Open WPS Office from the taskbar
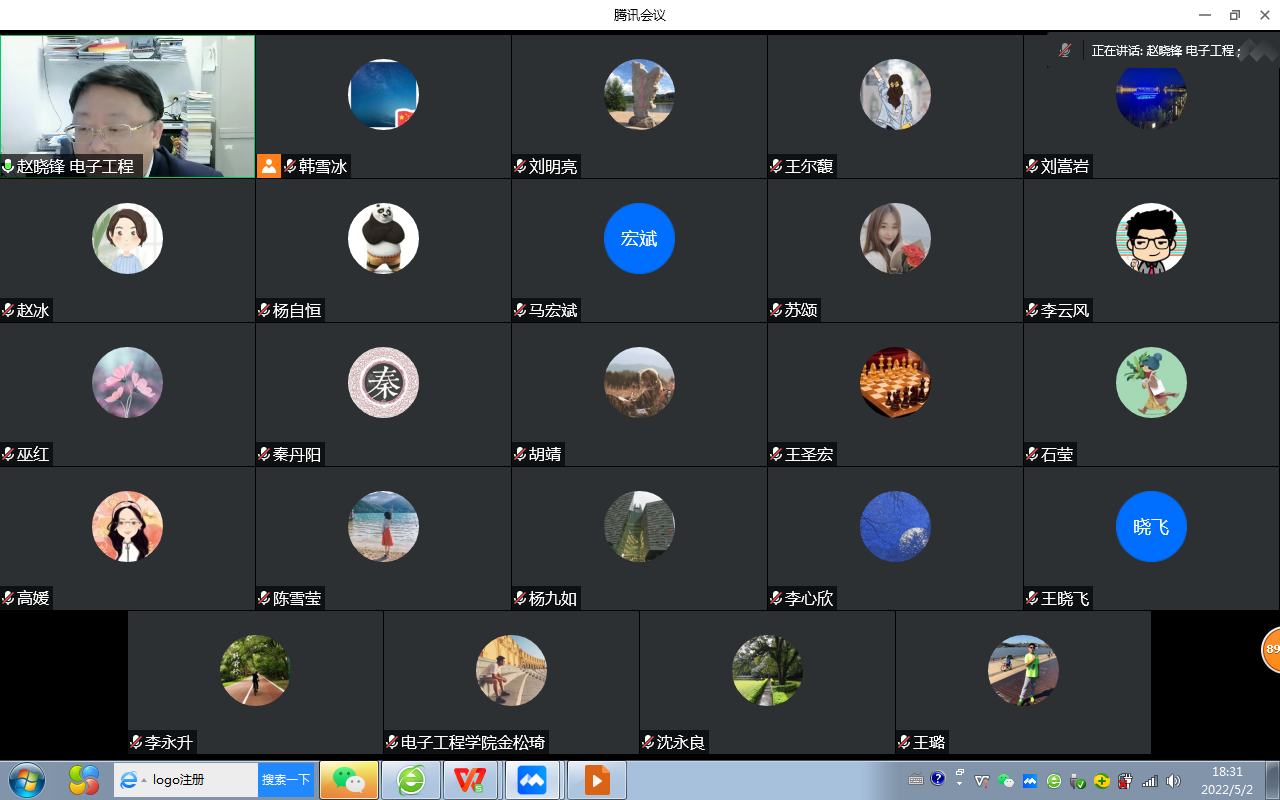This screenshot has height=800, width=1280. 470,780
